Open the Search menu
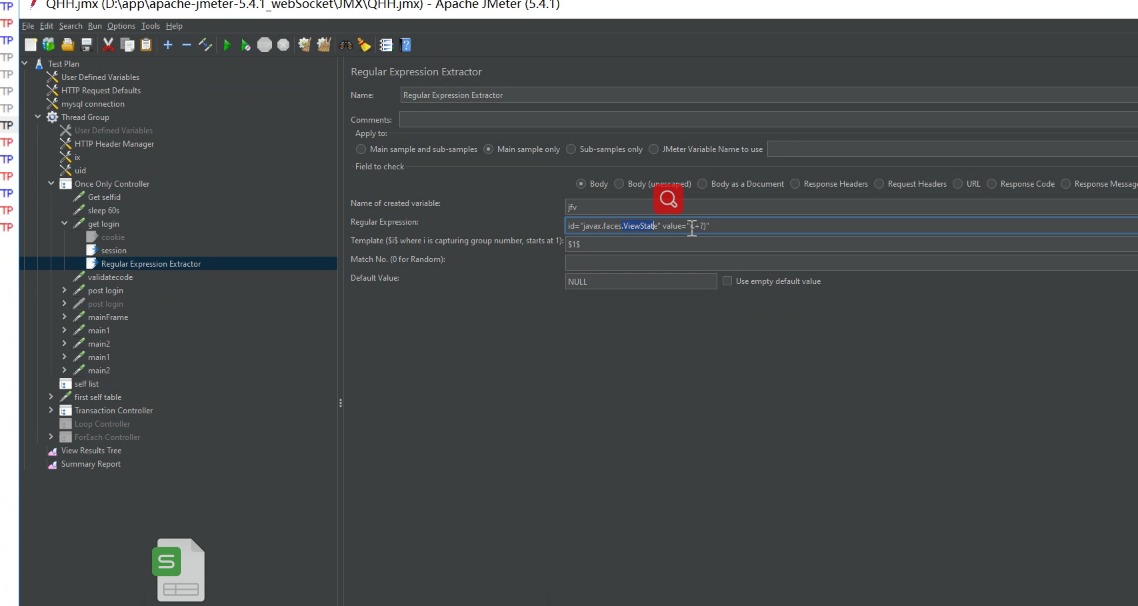1138x606 pixels. (x=70, y=26)
